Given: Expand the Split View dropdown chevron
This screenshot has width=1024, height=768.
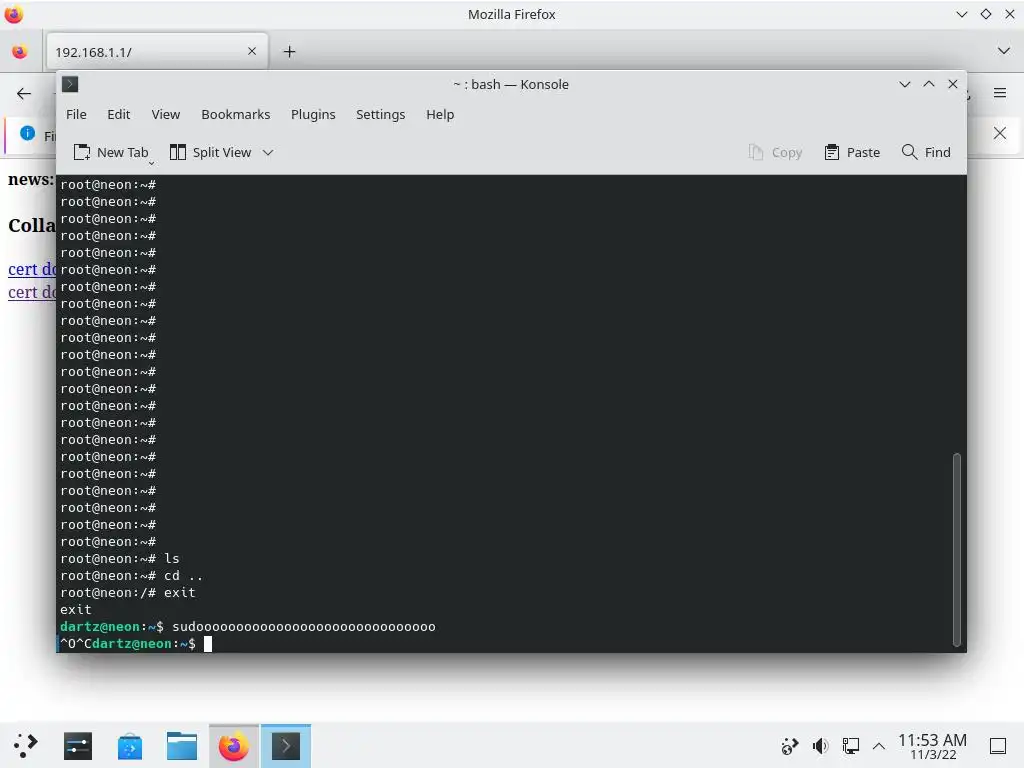Looking at the screenshot, I should (268, 153).
